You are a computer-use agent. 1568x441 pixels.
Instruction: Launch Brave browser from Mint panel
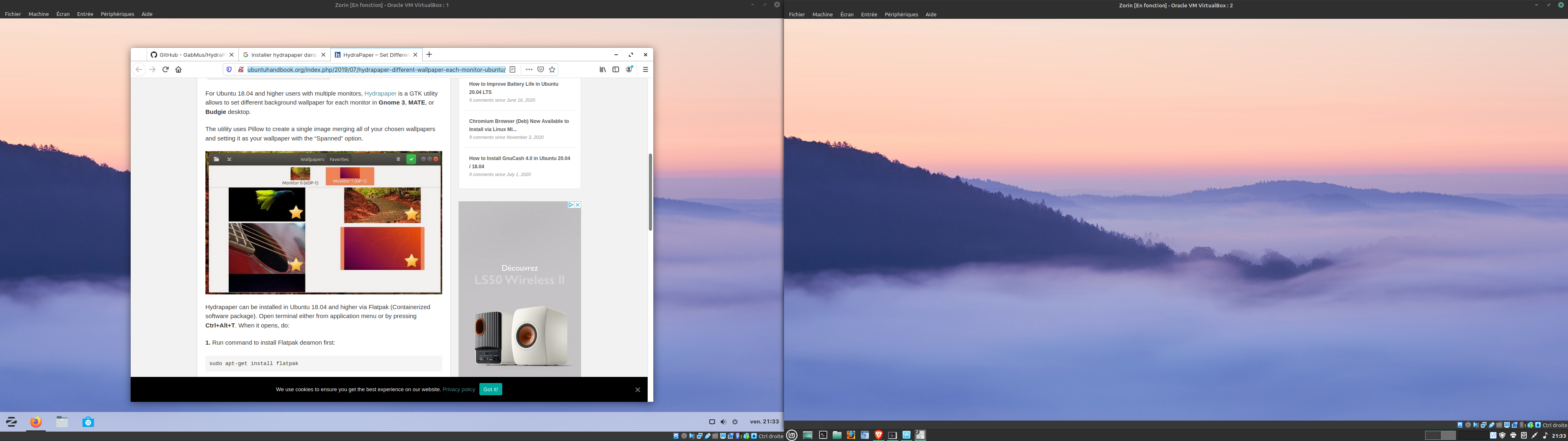(878, 435)
